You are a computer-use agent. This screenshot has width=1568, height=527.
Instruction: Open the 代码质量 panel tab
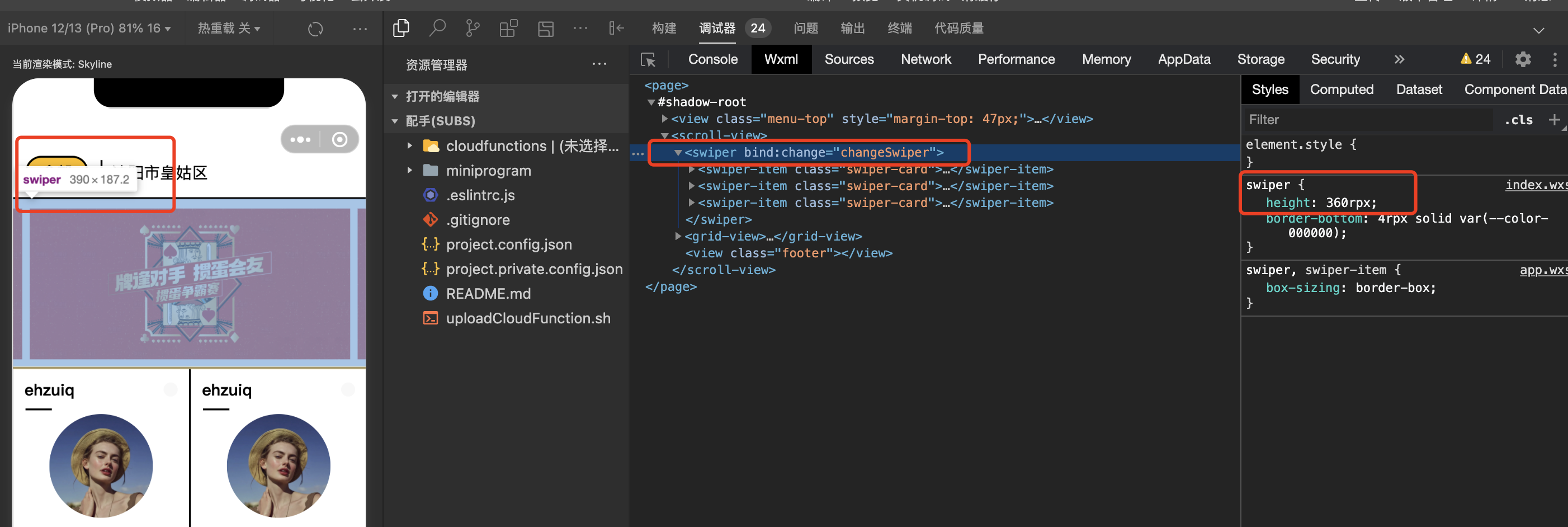(x=958, y=28)
